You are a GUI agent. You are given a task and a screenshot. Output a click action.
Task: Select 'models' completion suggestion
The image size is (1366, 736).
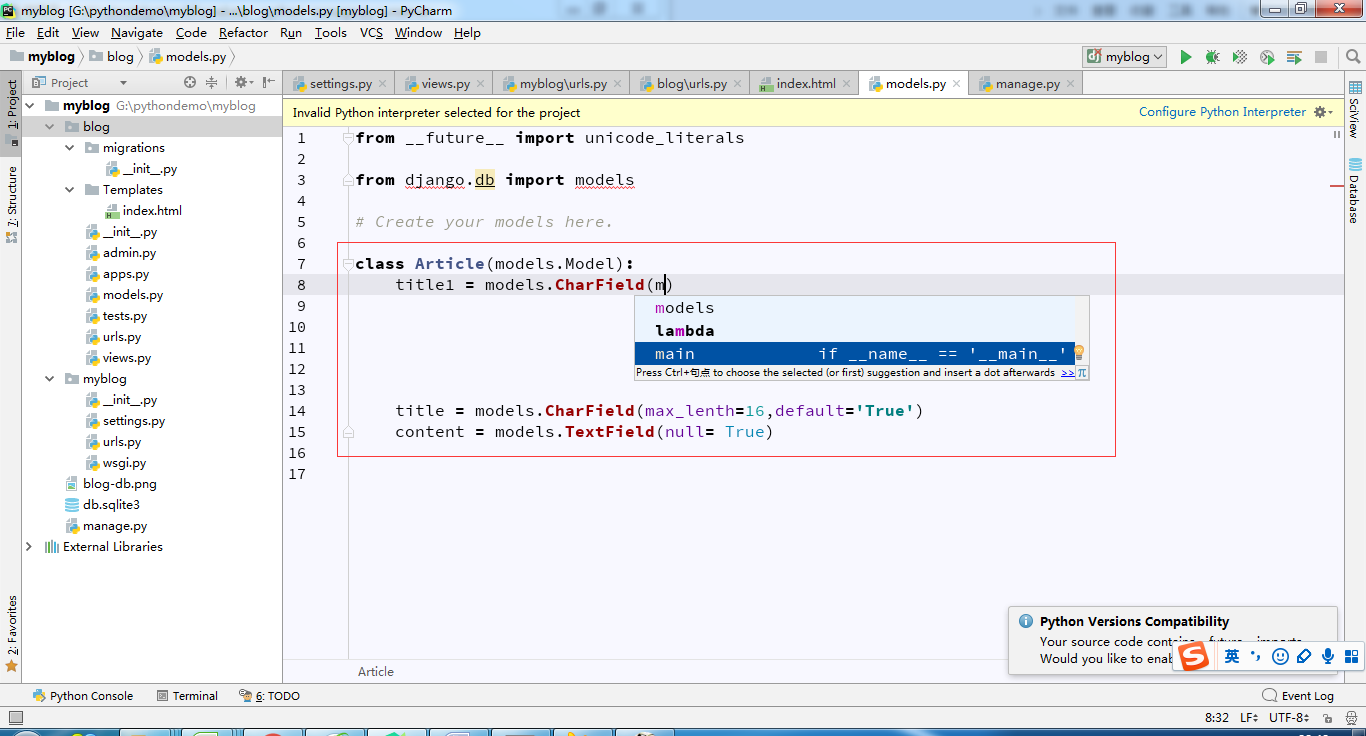pos(855,308)
